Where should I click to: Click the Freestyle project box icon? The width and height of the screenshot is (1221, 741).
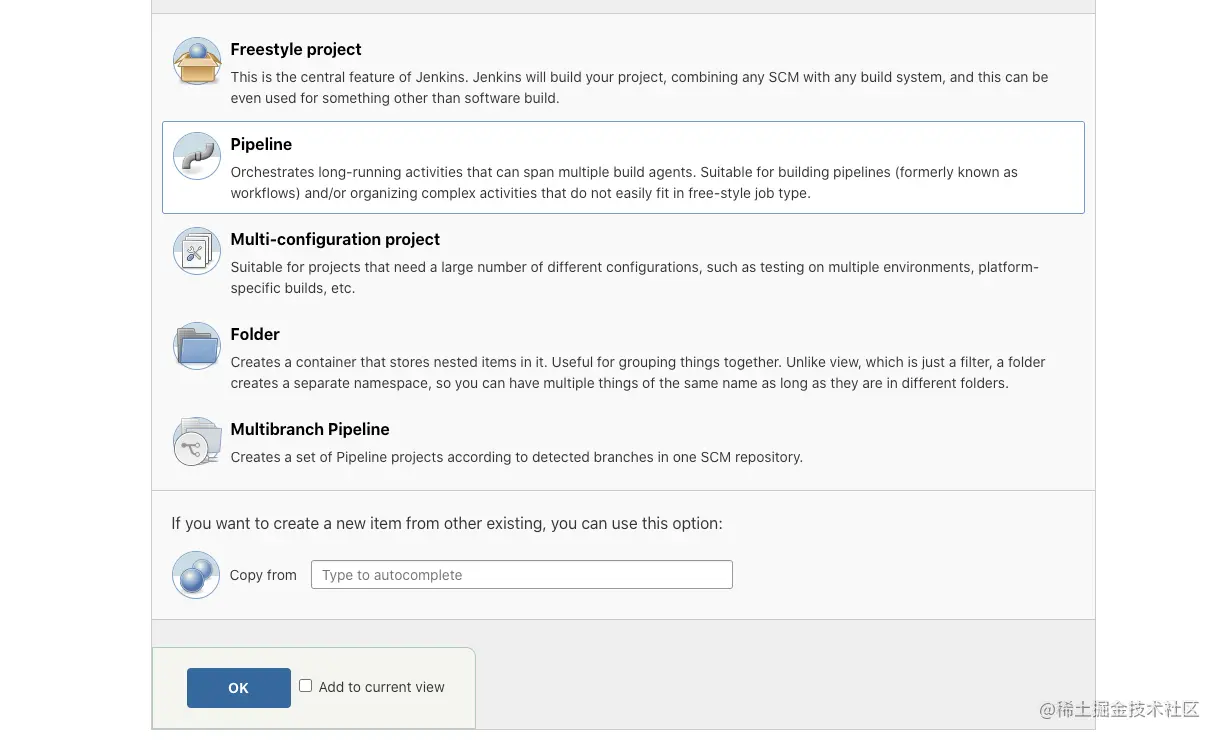[x=197, y=62]
